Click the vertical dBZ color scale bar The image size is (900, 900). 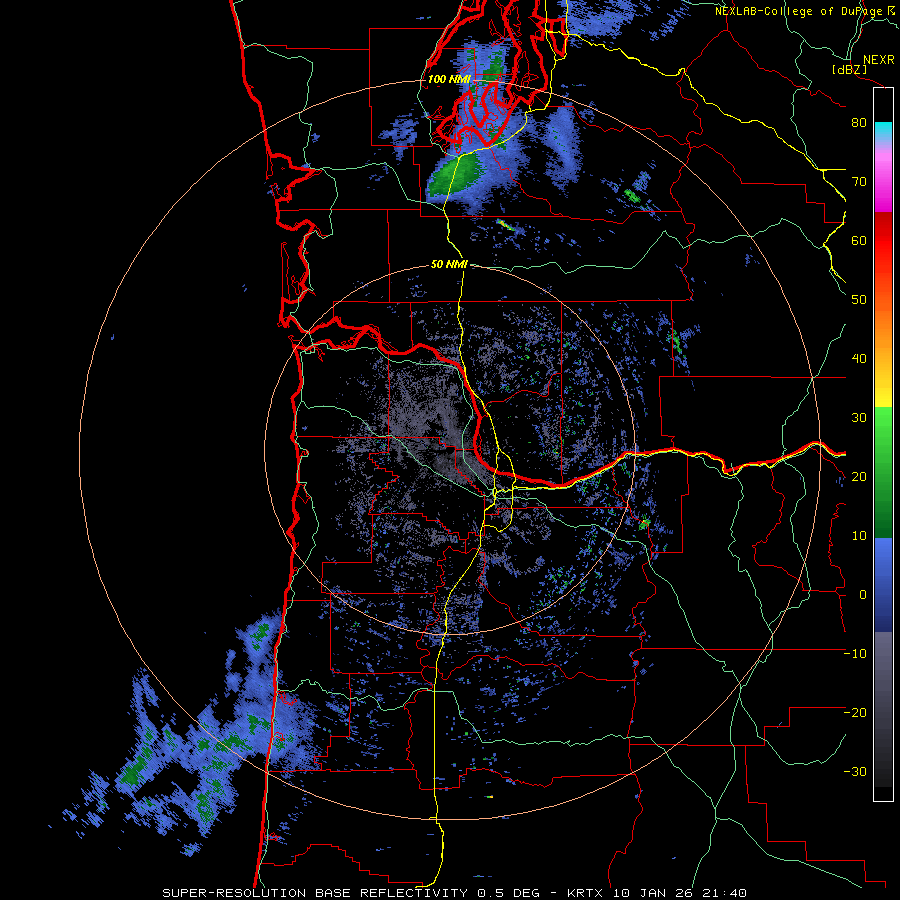(883, 444)
